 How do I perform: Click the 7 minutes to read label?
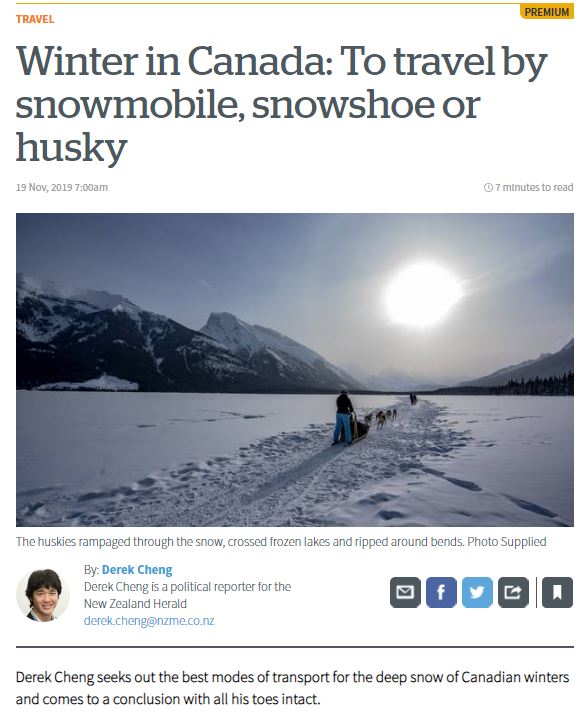(534, 188)
